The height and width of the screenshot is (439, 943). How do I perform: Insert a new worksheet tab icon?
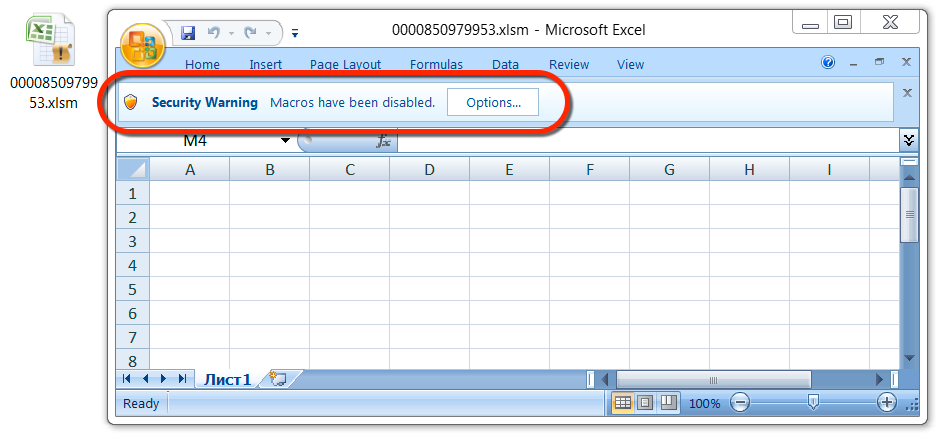pos(278,378)
